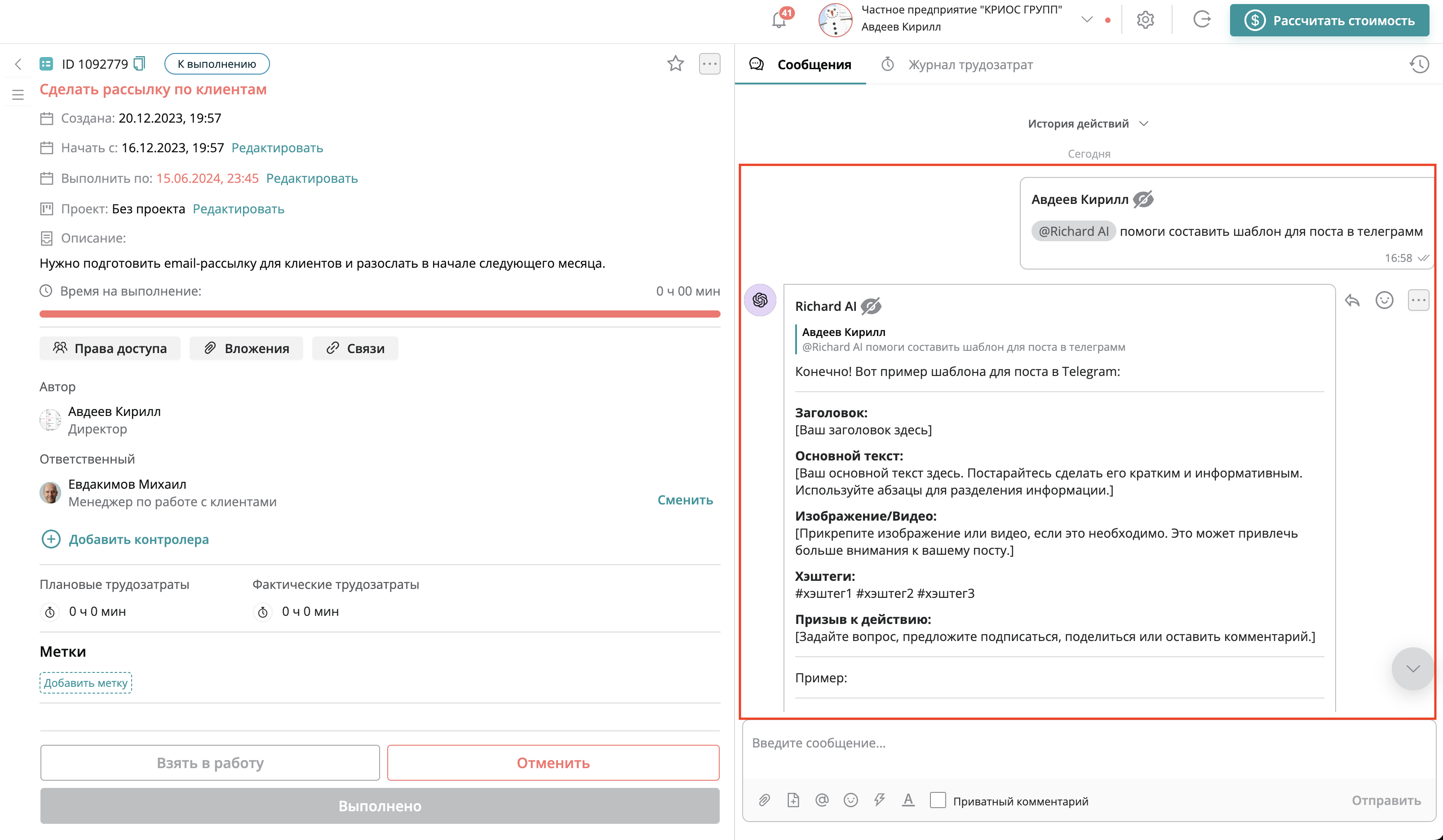Toggle hidden-eye icon next to Richard AI
This screenshot has height=840, width=1443.
pos(870,306)
